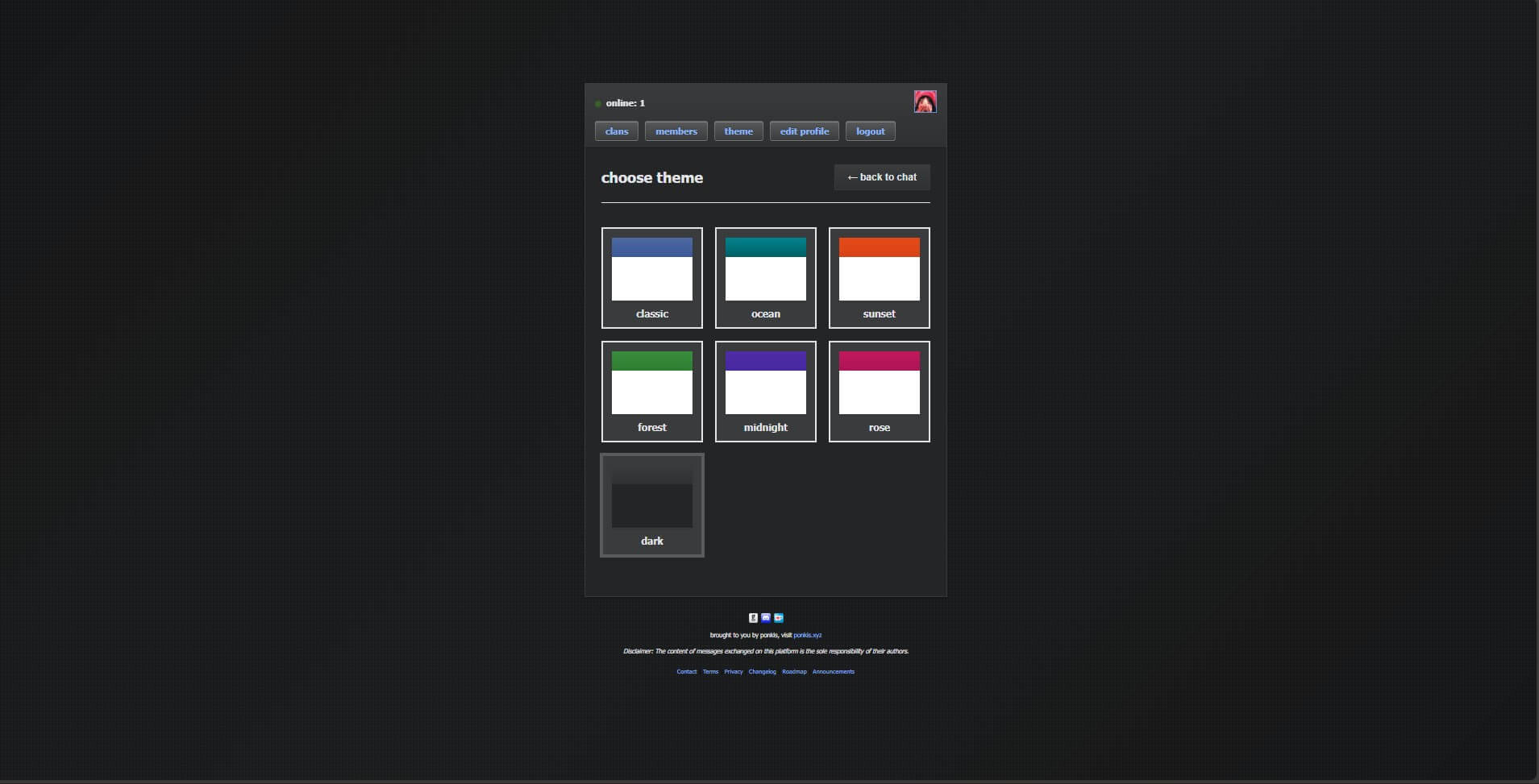Select the classic theme swatch

651,278
